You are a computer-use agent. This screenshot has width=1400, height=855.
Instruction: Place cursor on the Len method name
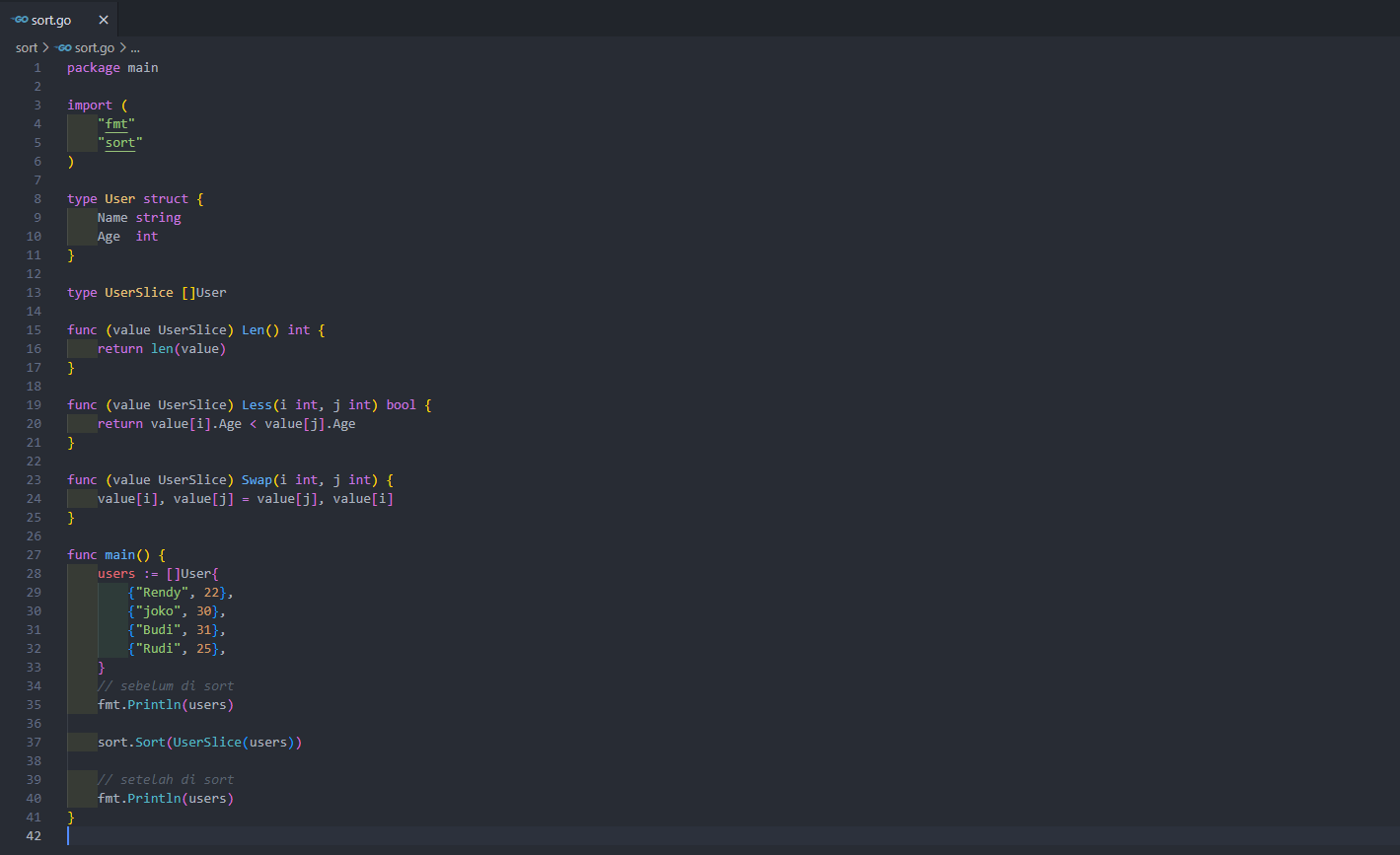[253, 330]
